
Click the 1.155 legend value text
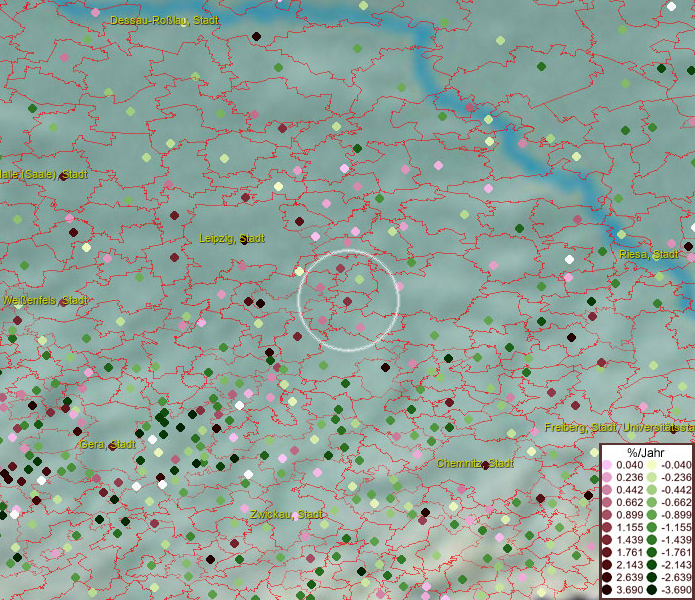click(629, 527)
